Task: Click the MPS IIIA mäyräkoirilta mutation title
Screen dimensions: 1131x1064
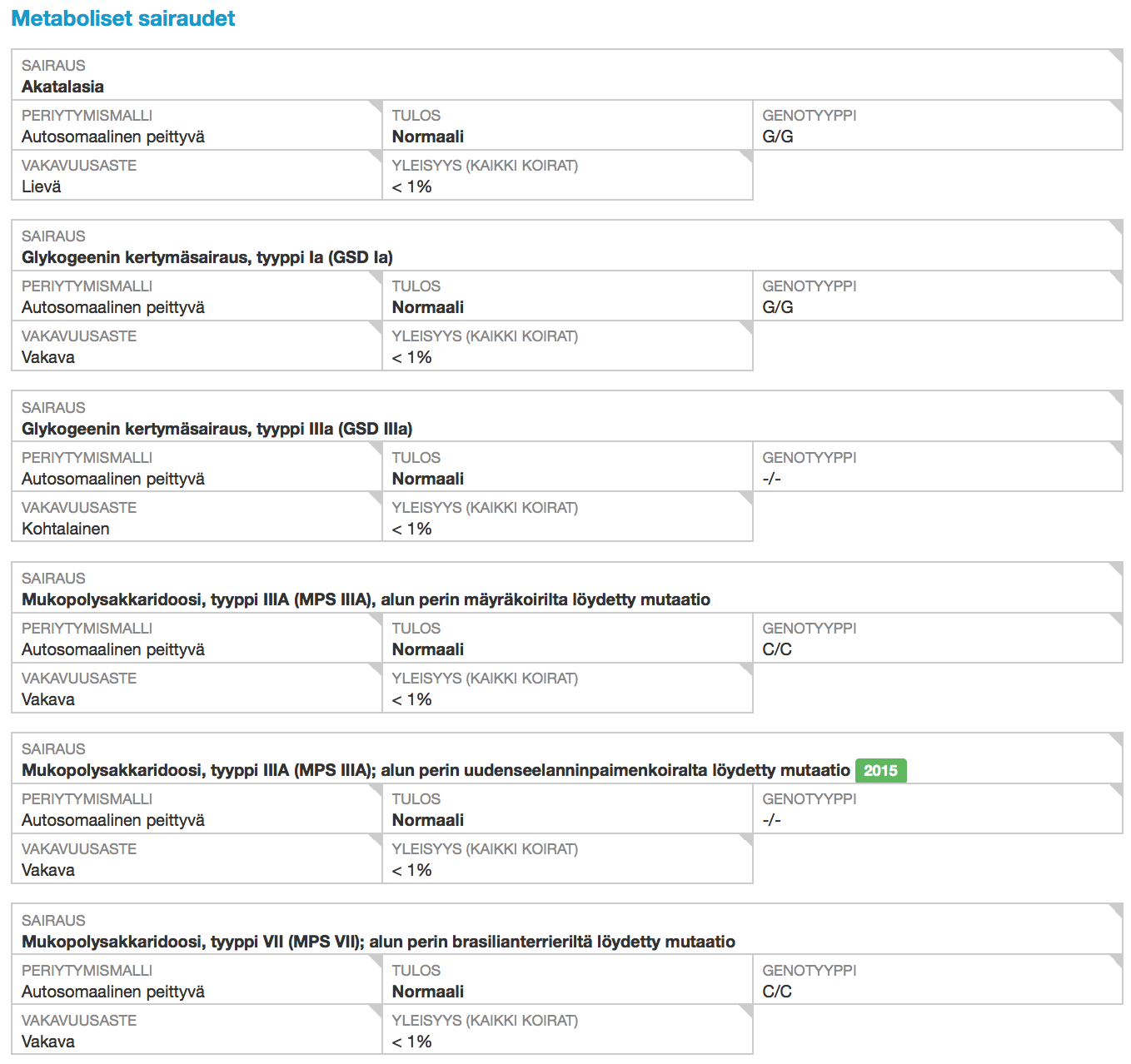Action: (366, 599)
